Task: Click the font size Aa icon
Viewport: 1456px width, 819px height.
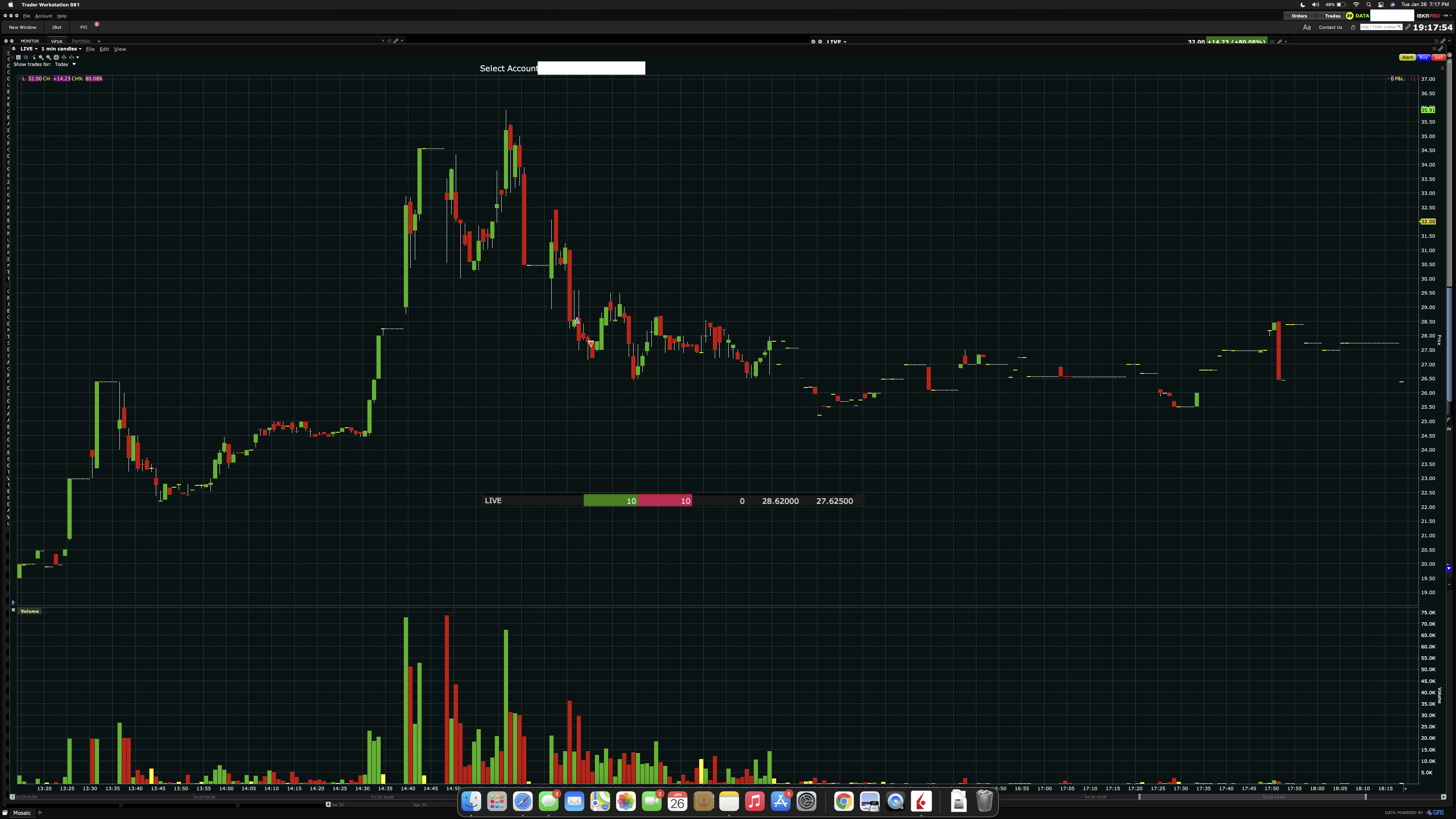Action: pos(1307,27)
